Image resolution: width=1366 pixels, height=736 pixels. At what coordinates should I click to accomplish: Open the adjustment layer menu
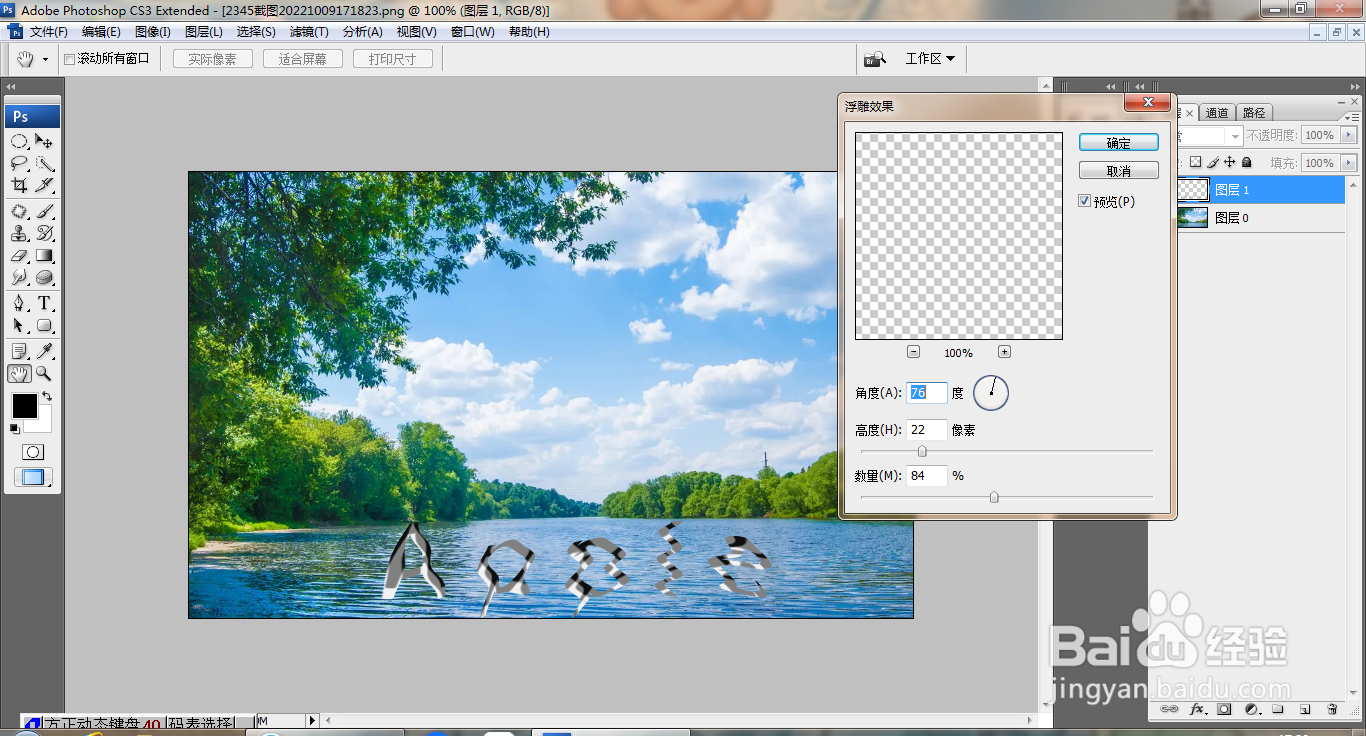[1251, 709]
